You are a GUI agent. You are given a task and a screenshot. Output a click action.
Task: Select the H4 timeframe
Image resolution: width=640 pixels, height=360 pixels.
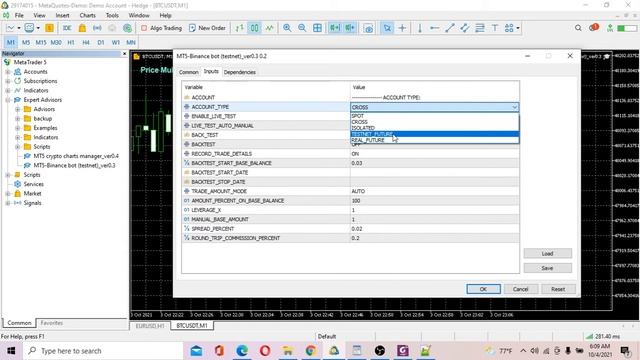pos(86,42)
